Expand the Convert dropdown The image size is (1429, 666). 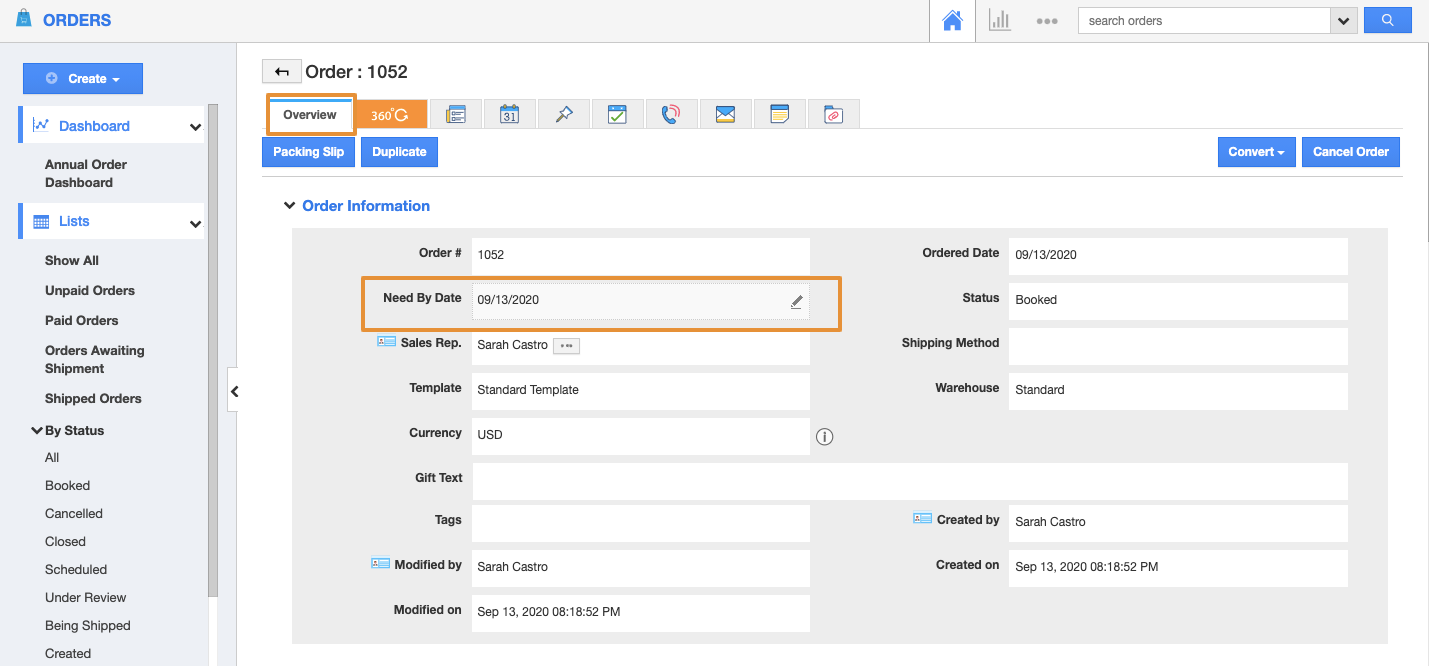tap(1256, 152)
